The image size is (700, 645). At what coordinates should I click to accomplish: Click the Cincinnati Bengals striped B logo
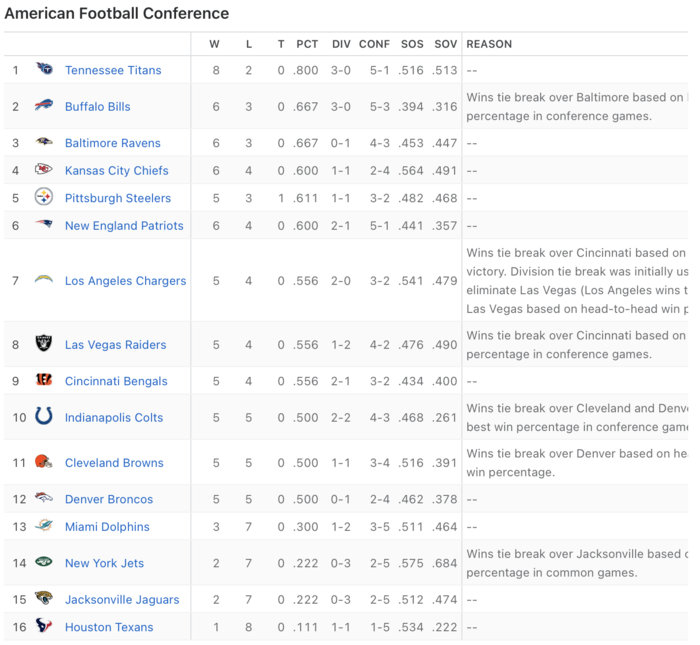[44, 380]
